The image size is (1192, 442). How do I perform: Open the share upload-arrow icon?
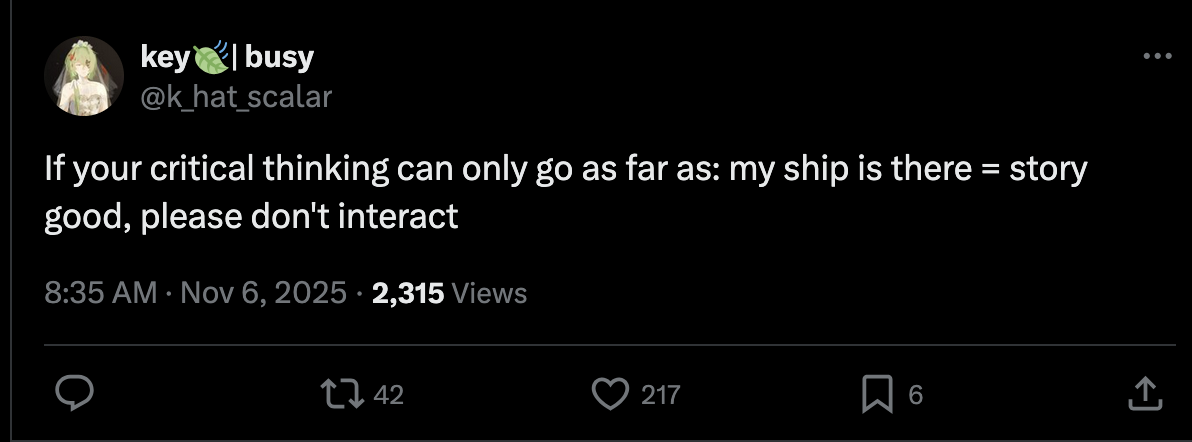tap(1146, 394)
